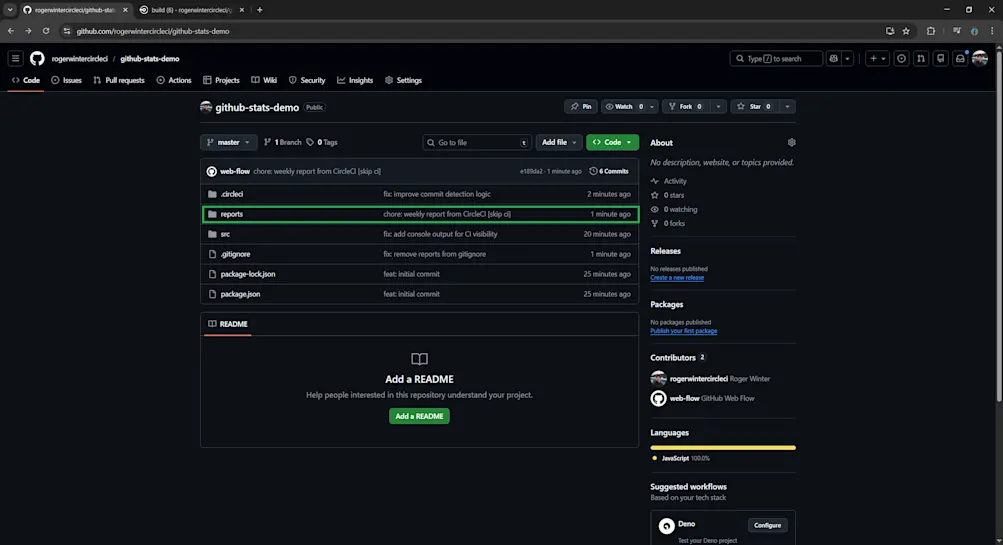
Task: Open the Issues icon in top header
Action: pyautogui.click(x=901, y=58)
